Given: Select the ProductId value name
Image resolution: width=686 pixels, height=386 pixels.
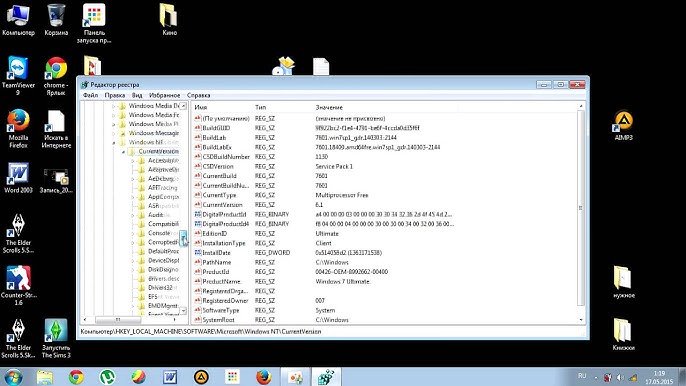Looking at the screenshot, I should click(216, 272).
